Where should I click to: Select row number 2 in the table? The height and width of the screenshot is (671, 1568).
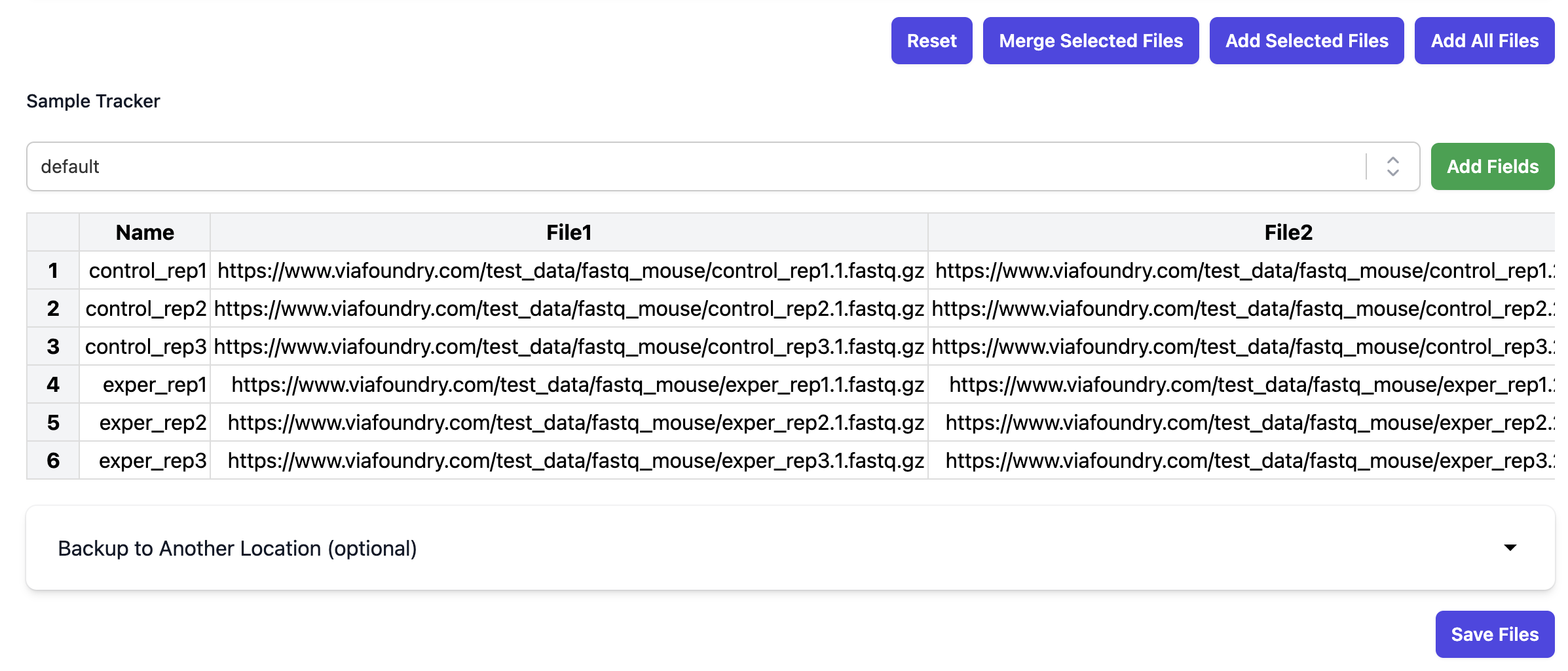click(x=52, y=308)
